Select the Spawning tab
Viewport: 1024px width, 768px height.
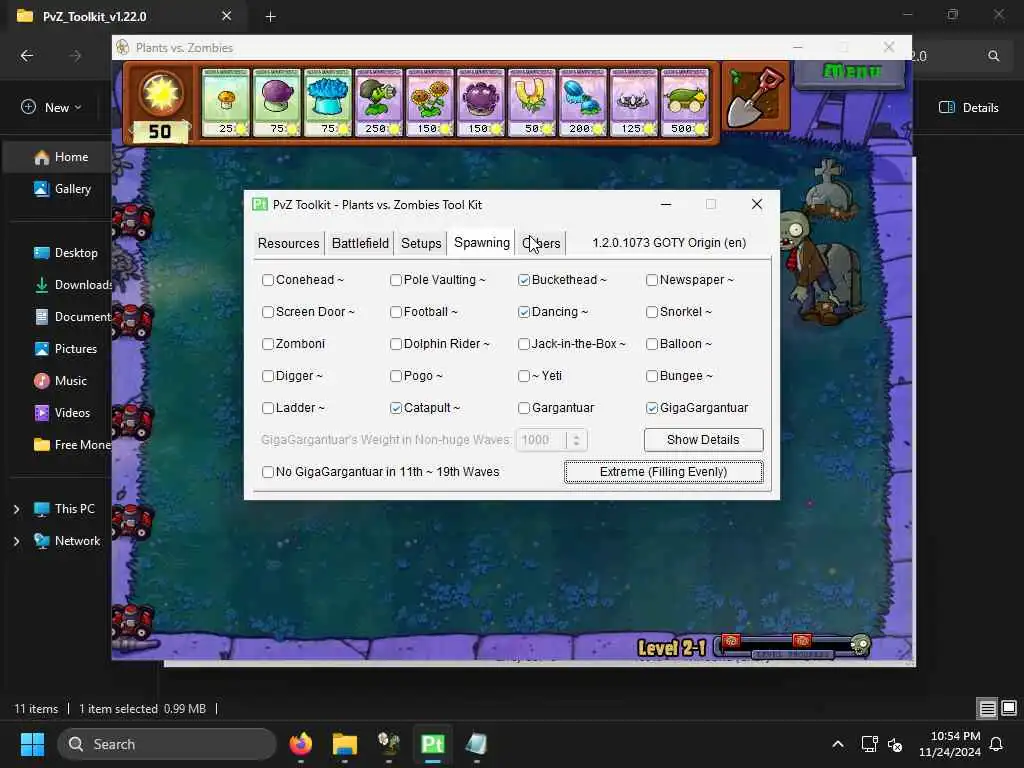482,242
